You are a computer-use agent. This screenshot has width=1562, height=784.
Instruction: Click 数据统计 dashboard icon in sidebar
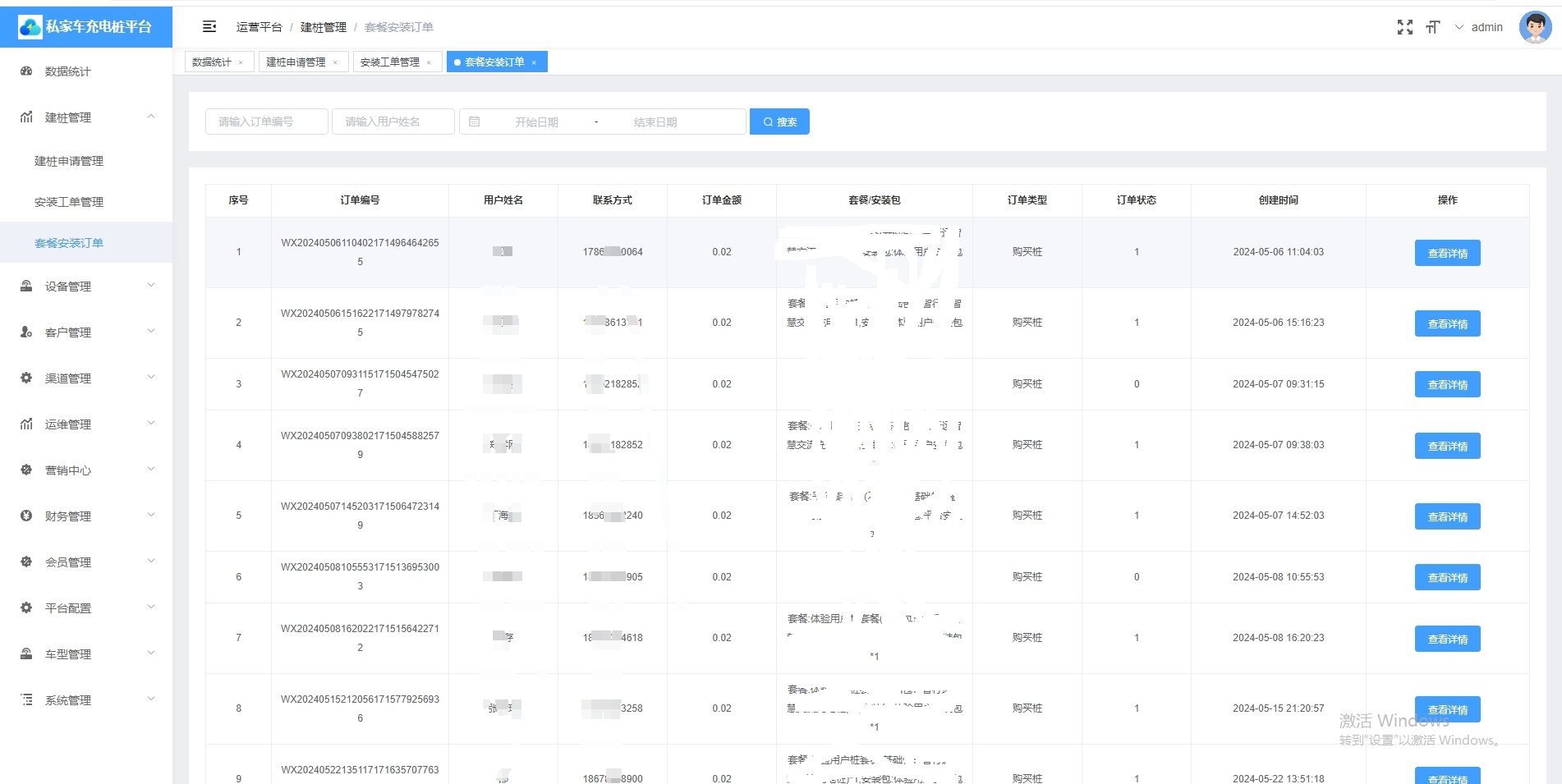click(x=26, y=71)
